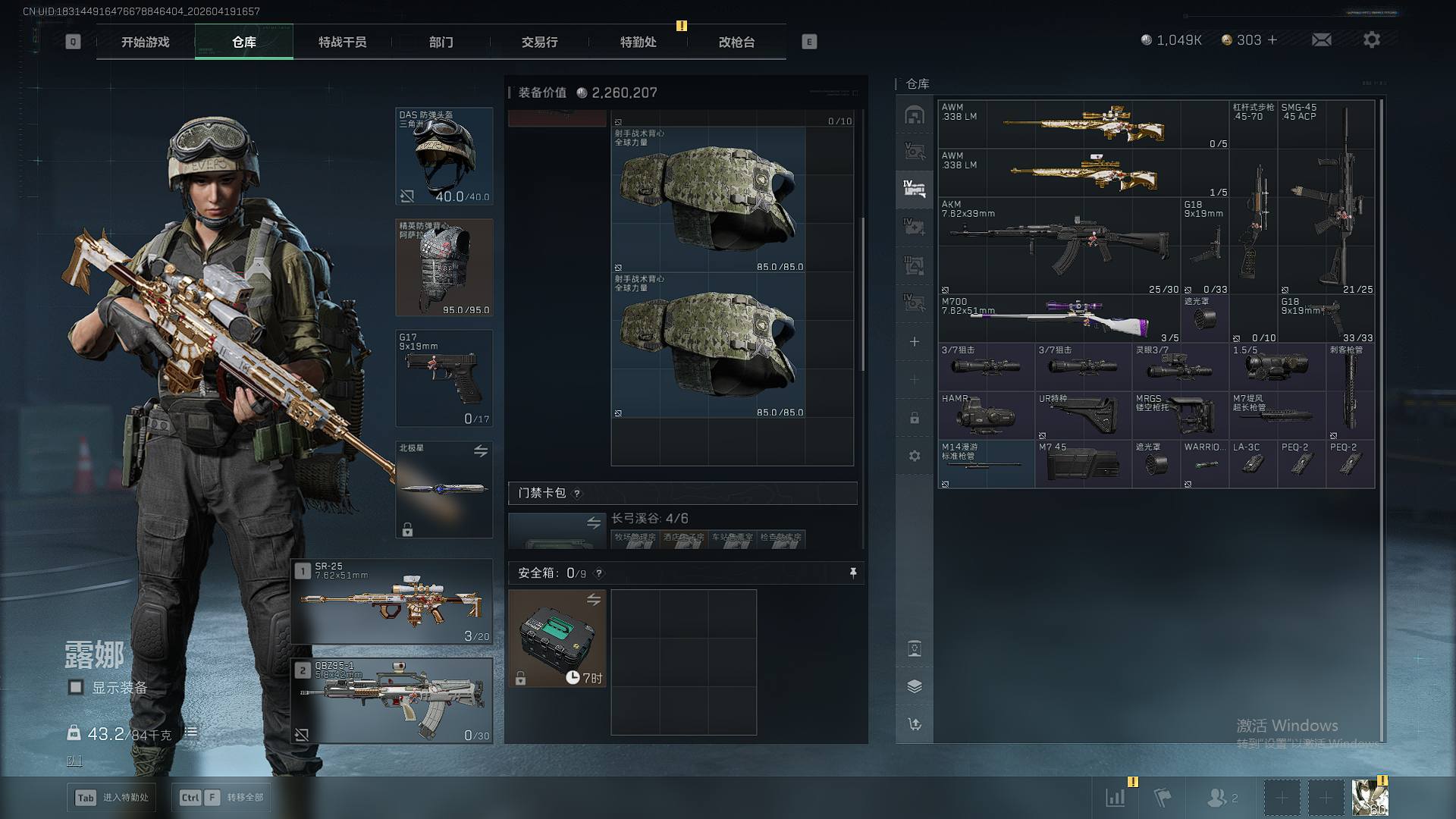
Task: Click the swap icon on melee weapon slot
Action: 481,451
